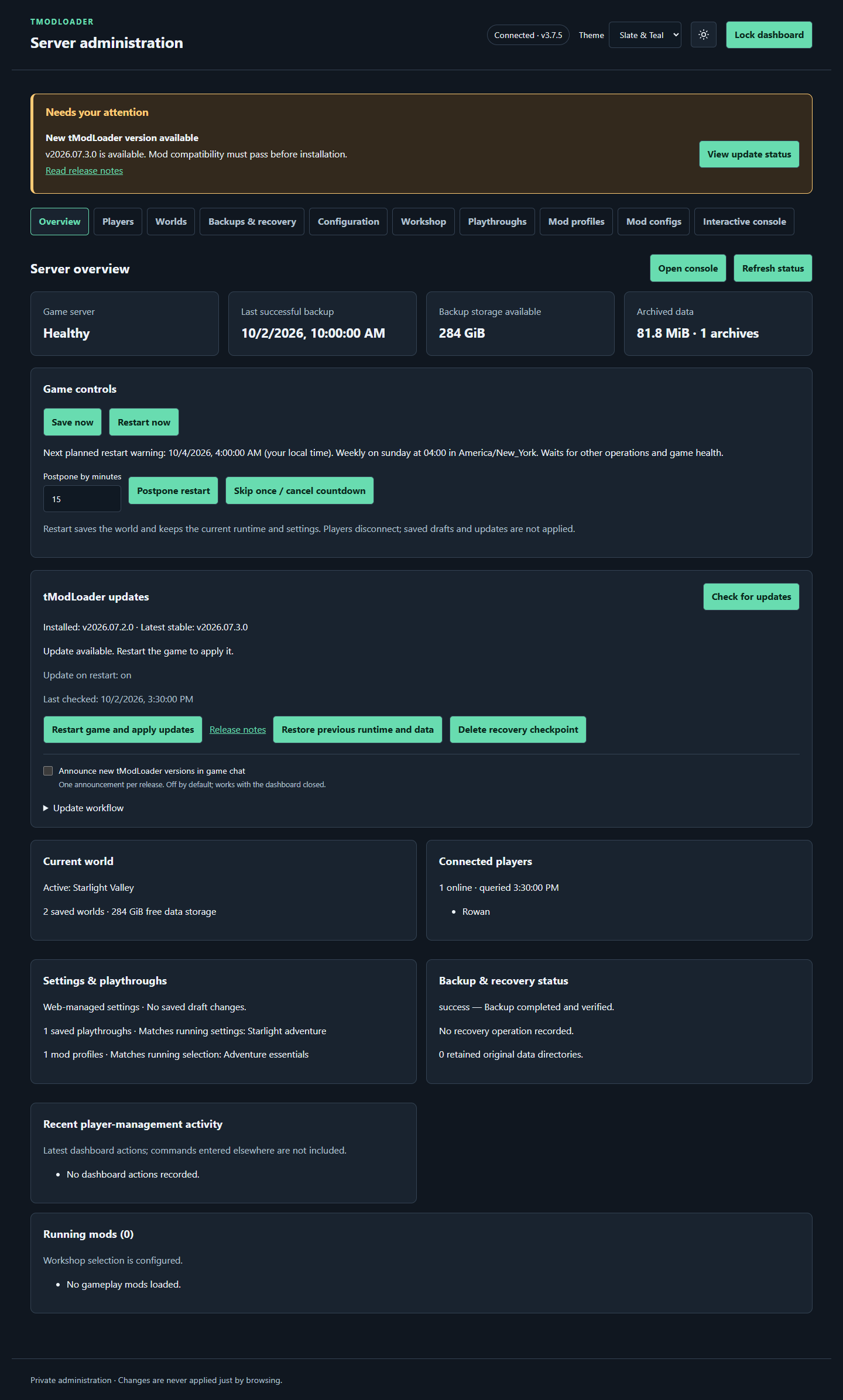Toggle light mode with the sun icon
The height and width of the screenshot is (1400, 843).
pyautogui.click(x=704, y=35)
